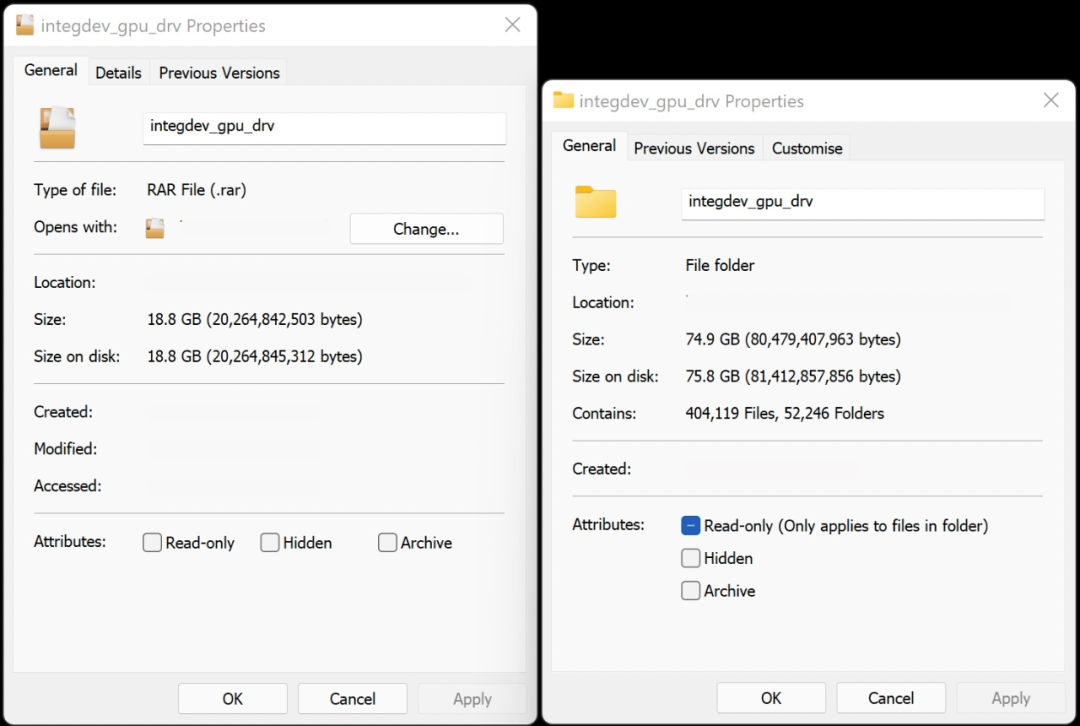
Task: Click the large RAR file icon
Action: click(57, 128)
